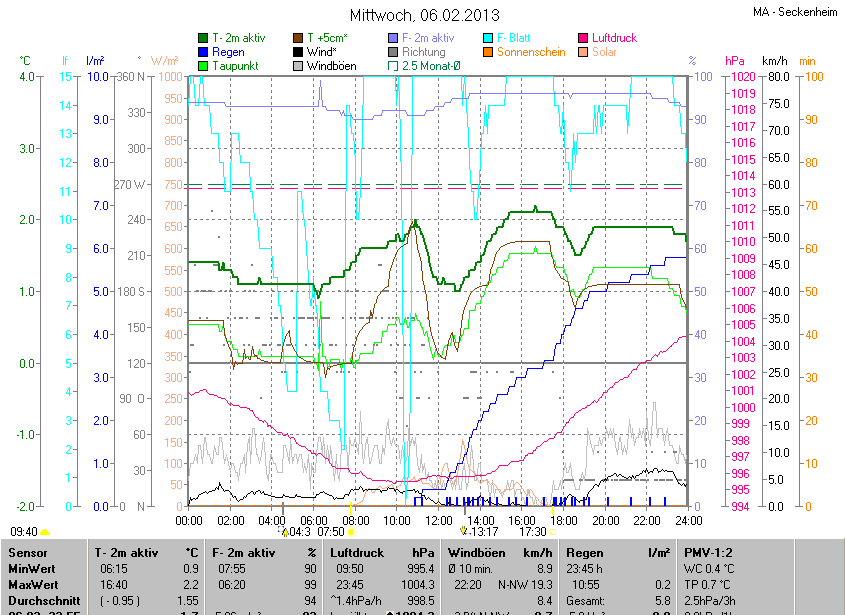
Task: Click the pink Luftdruck legend icon
Action: click(x=584, y=37)
